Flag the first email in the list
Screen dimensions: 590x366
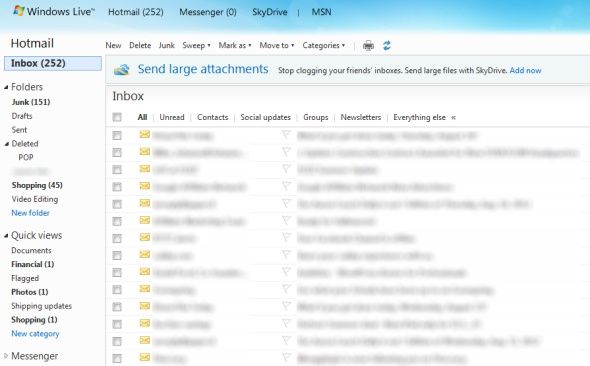[286, 134]
